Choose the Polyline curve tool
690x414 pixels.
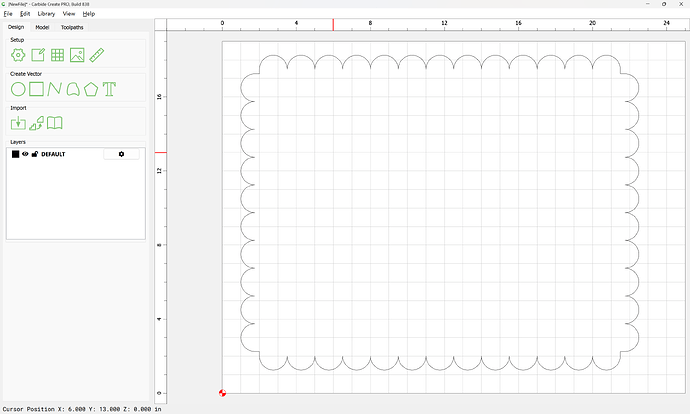[55, 89]
